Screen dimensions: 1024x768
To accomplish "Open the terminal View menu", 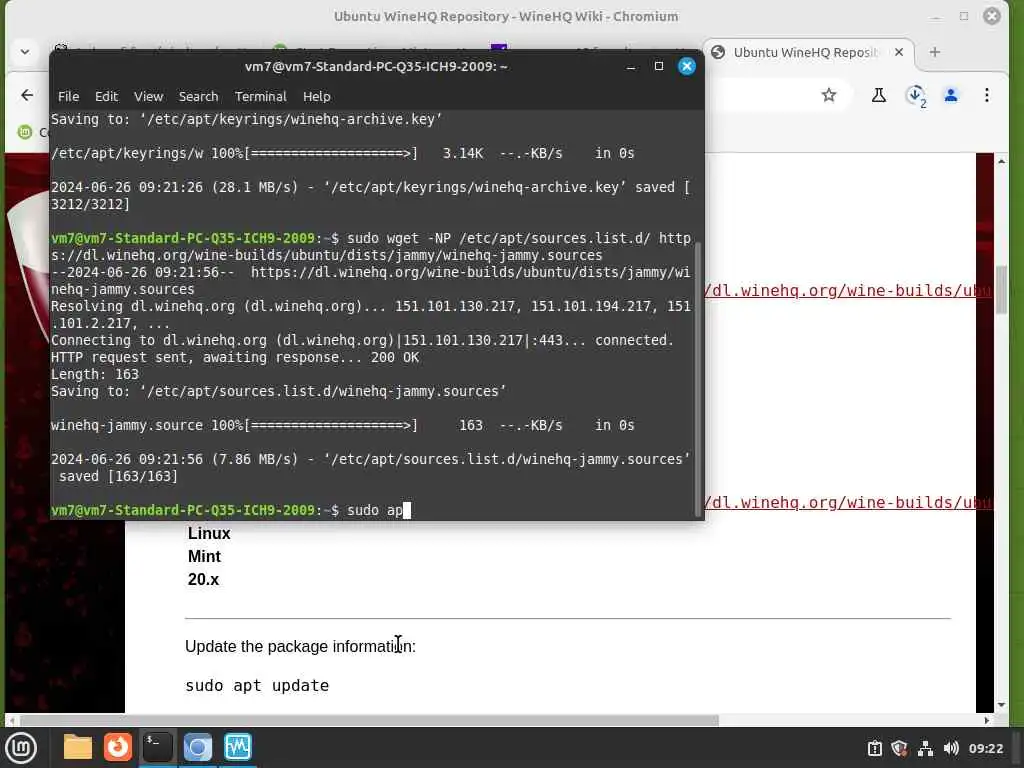I will [x=148, y=97].
